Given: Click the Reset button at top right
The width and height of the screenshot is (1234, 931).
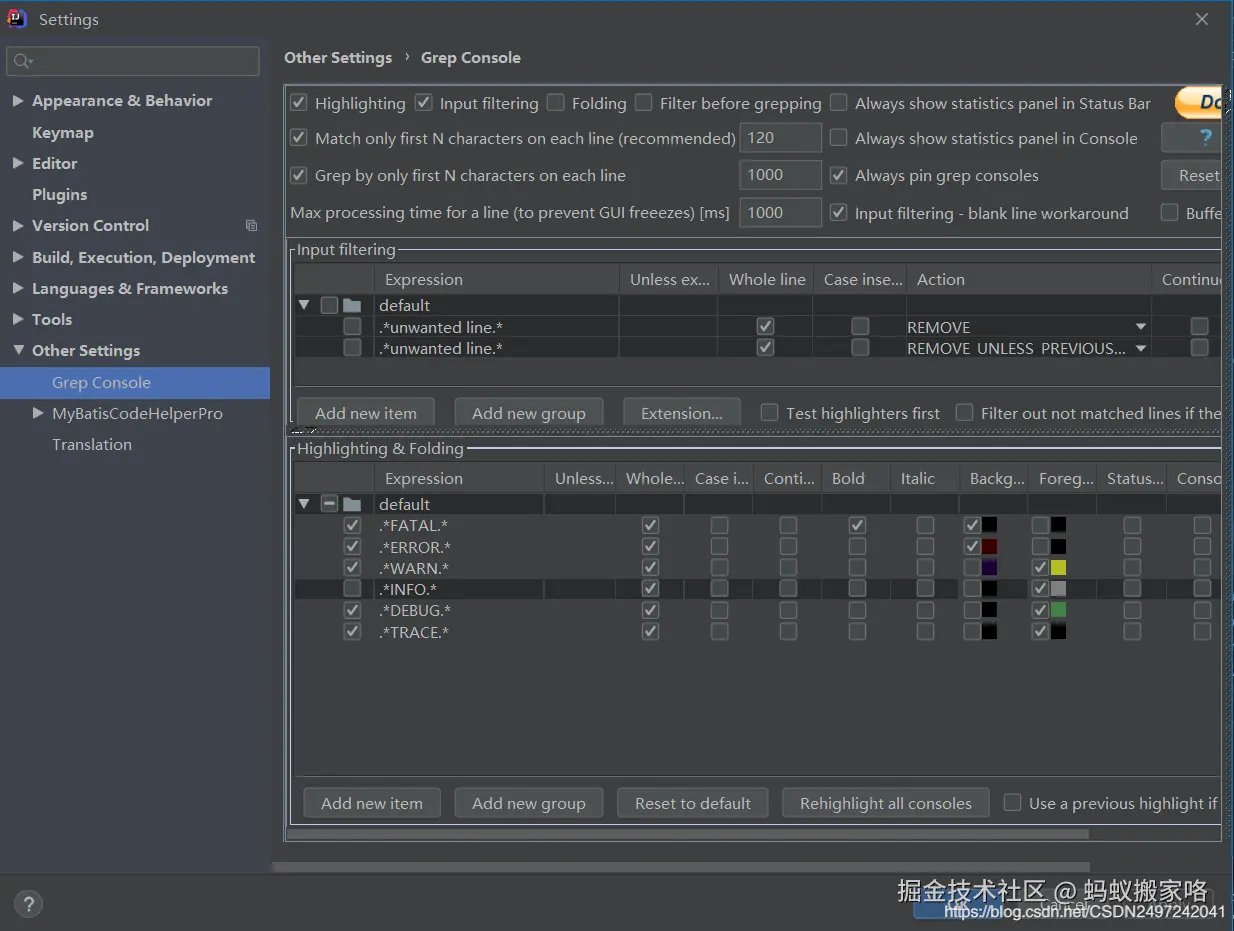Looking at the screenshot, I should tap(1193, 175).
